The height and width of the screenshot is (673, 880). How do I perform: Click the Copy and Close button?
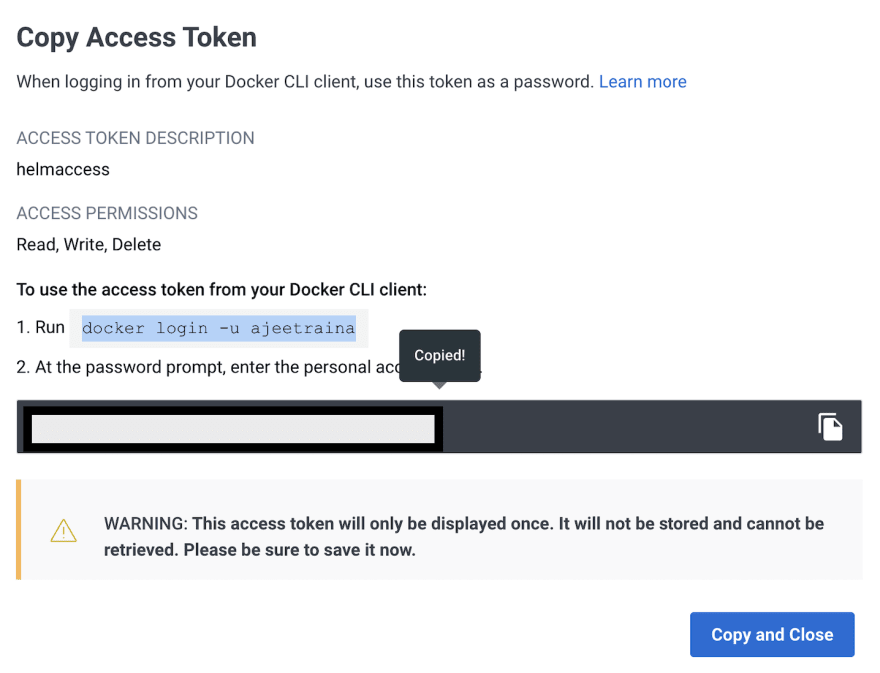click(x=772, y=634)
